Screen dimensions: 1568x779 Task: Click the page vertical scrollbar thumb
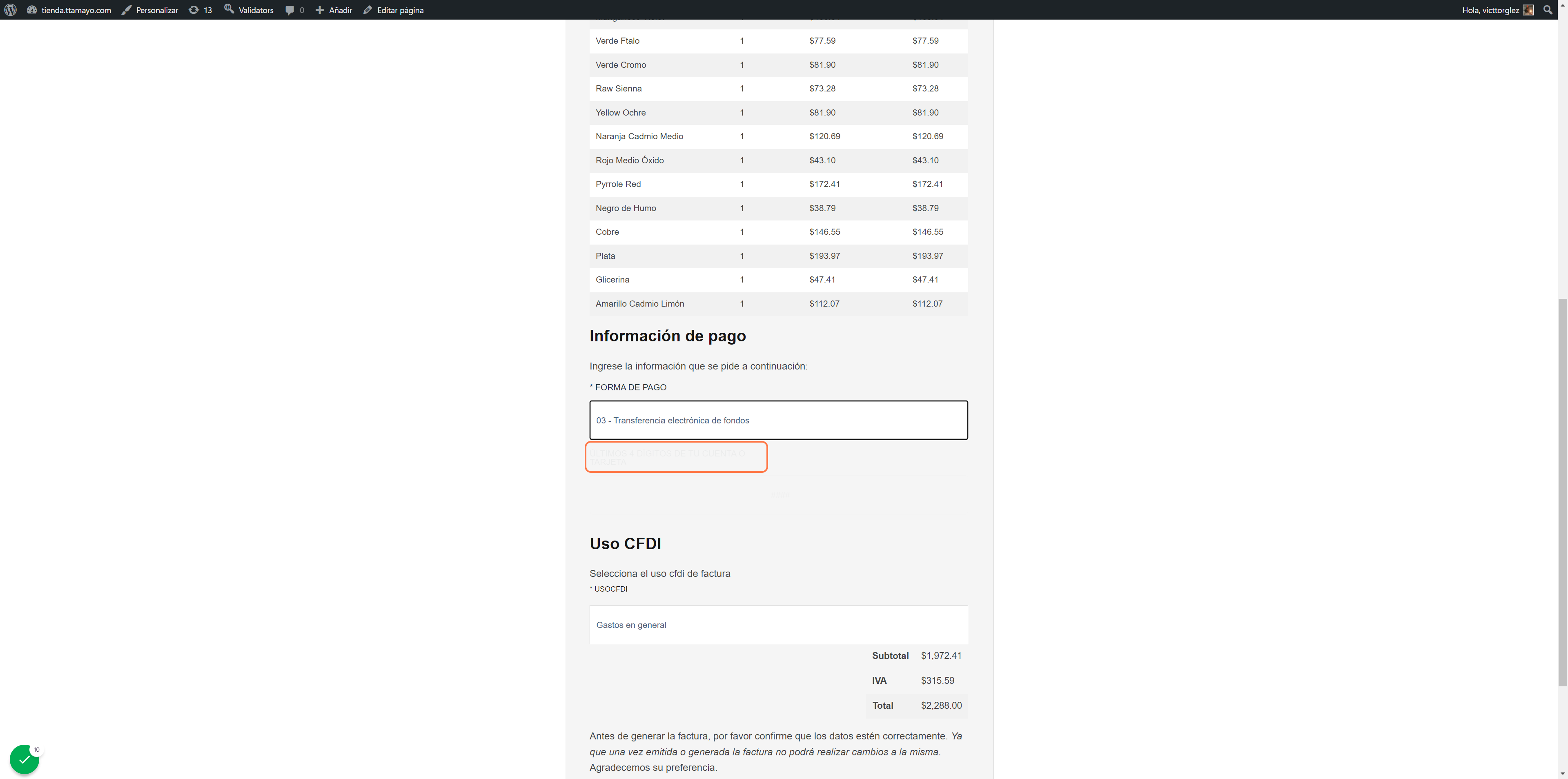coord(1563,492)
